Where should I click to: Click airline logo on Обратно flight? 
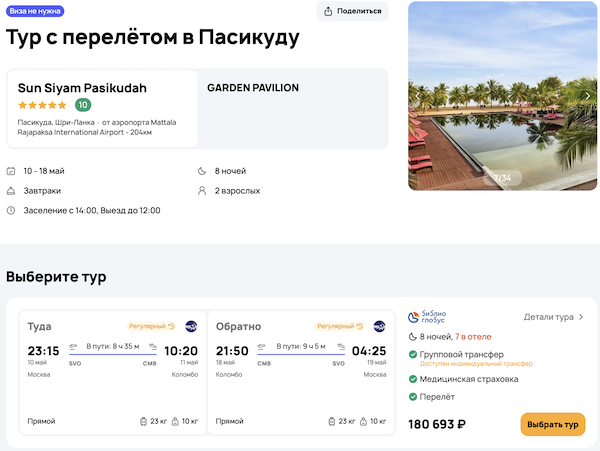[380, 326]
